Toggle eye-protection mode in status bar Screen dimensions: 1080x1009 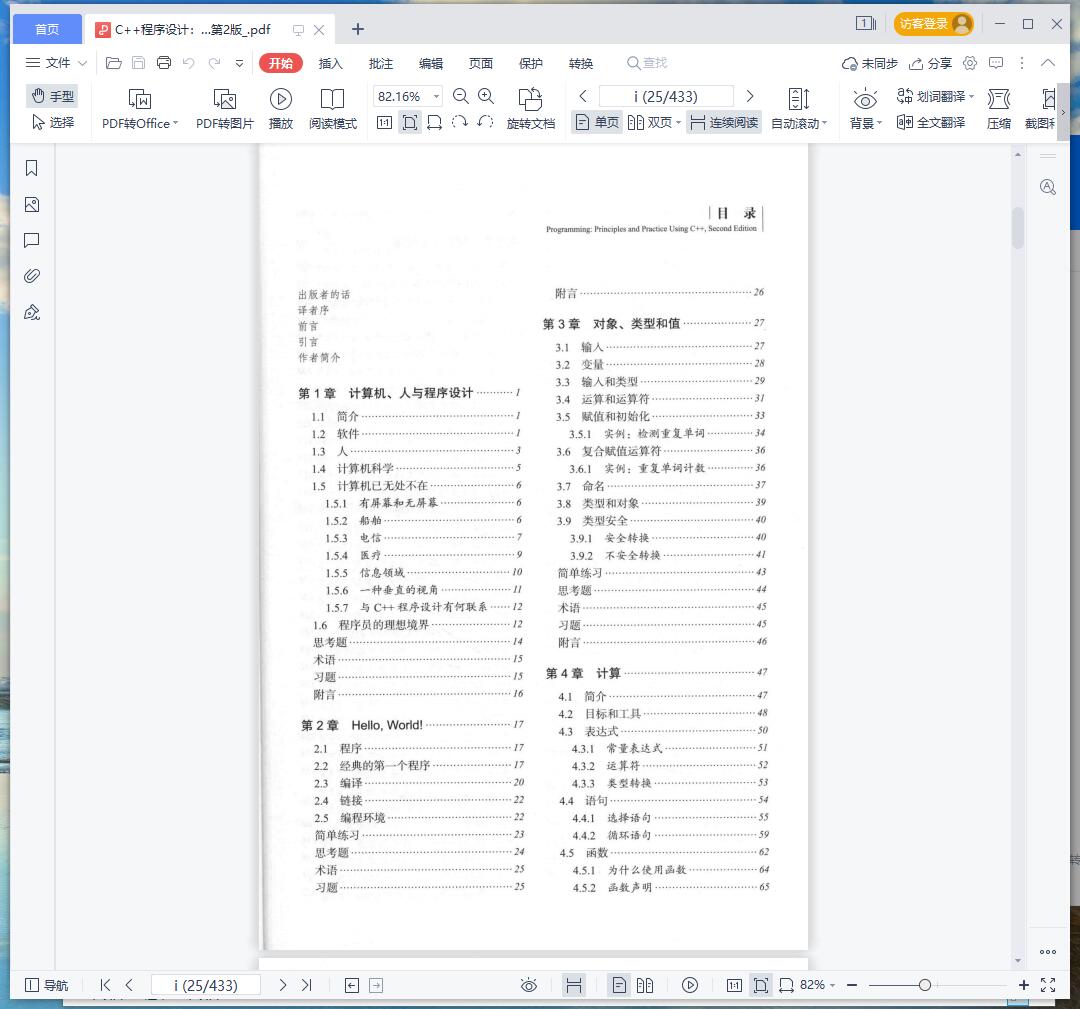click(528, 985)
